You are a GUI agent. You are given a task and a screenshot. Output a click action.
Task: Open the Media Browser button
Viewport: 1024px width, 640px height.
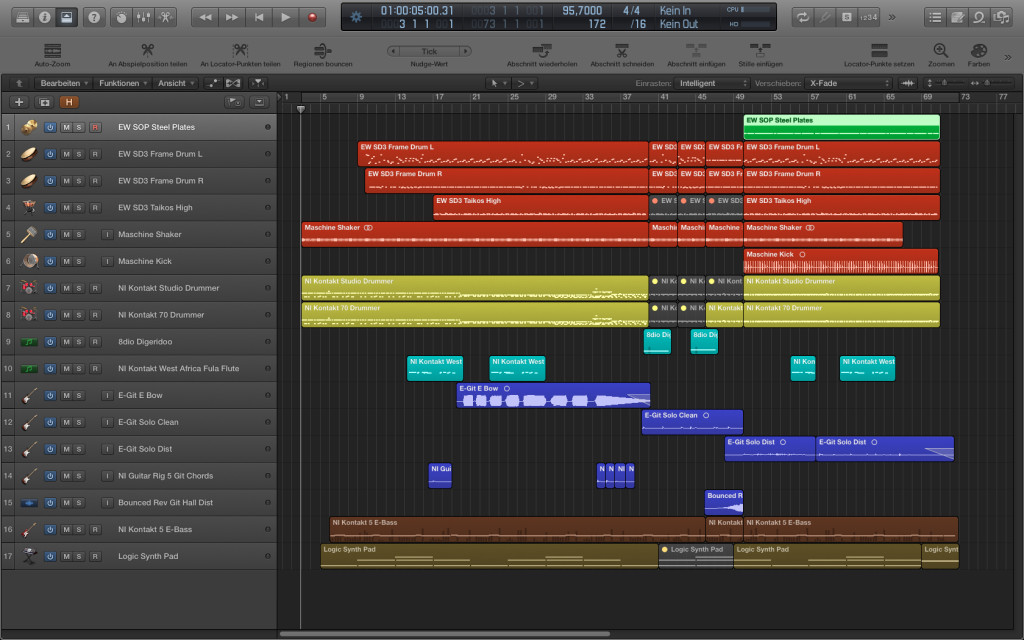1001,17
